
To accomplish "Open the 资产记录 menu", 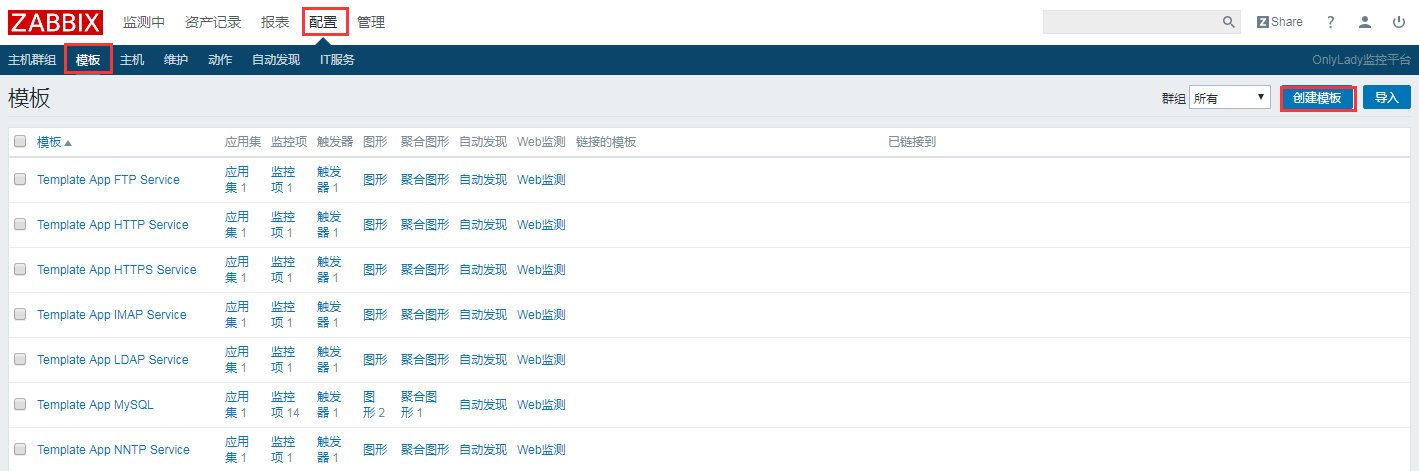I will 213,22.
